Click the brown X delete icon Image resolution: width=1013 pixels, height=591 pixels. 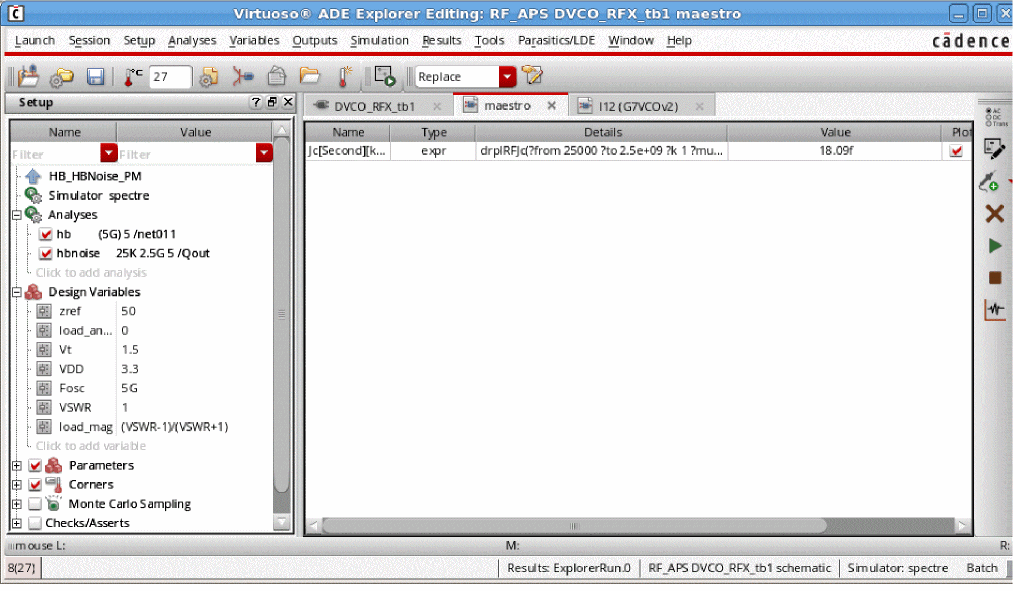point(995,213)
